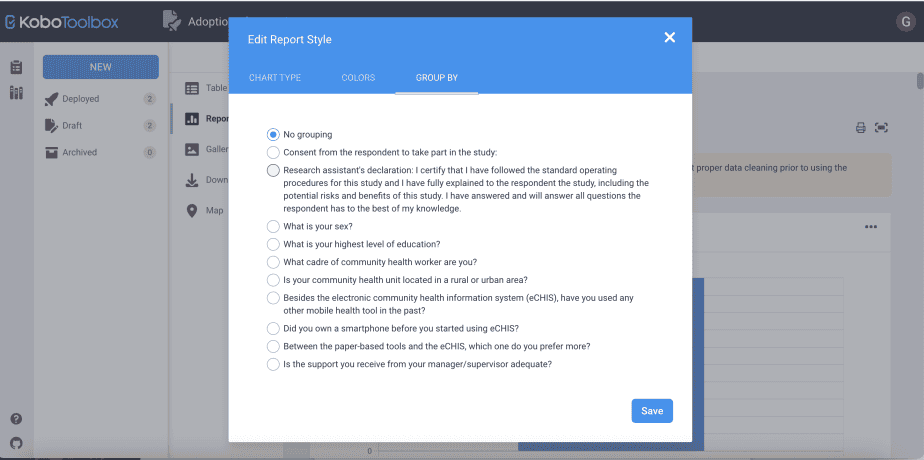Open the GitHub icon in sidebar
Image resolution: width=924 pixels, height=460 pixels.
(x=16, y=442)
